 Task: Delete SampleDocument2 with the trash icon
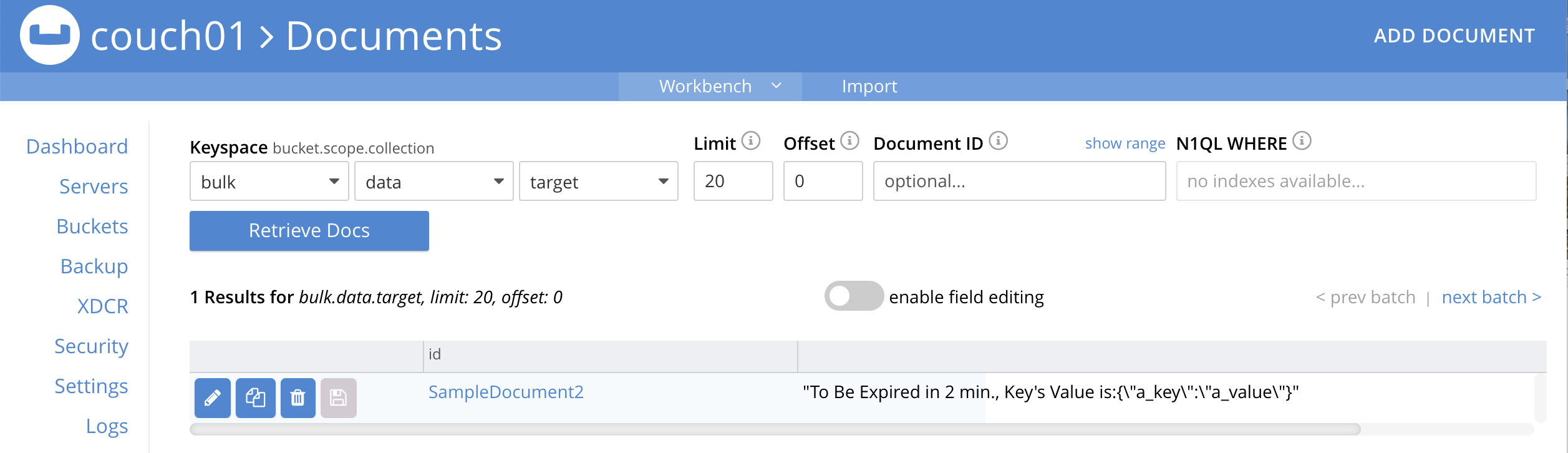298,397
